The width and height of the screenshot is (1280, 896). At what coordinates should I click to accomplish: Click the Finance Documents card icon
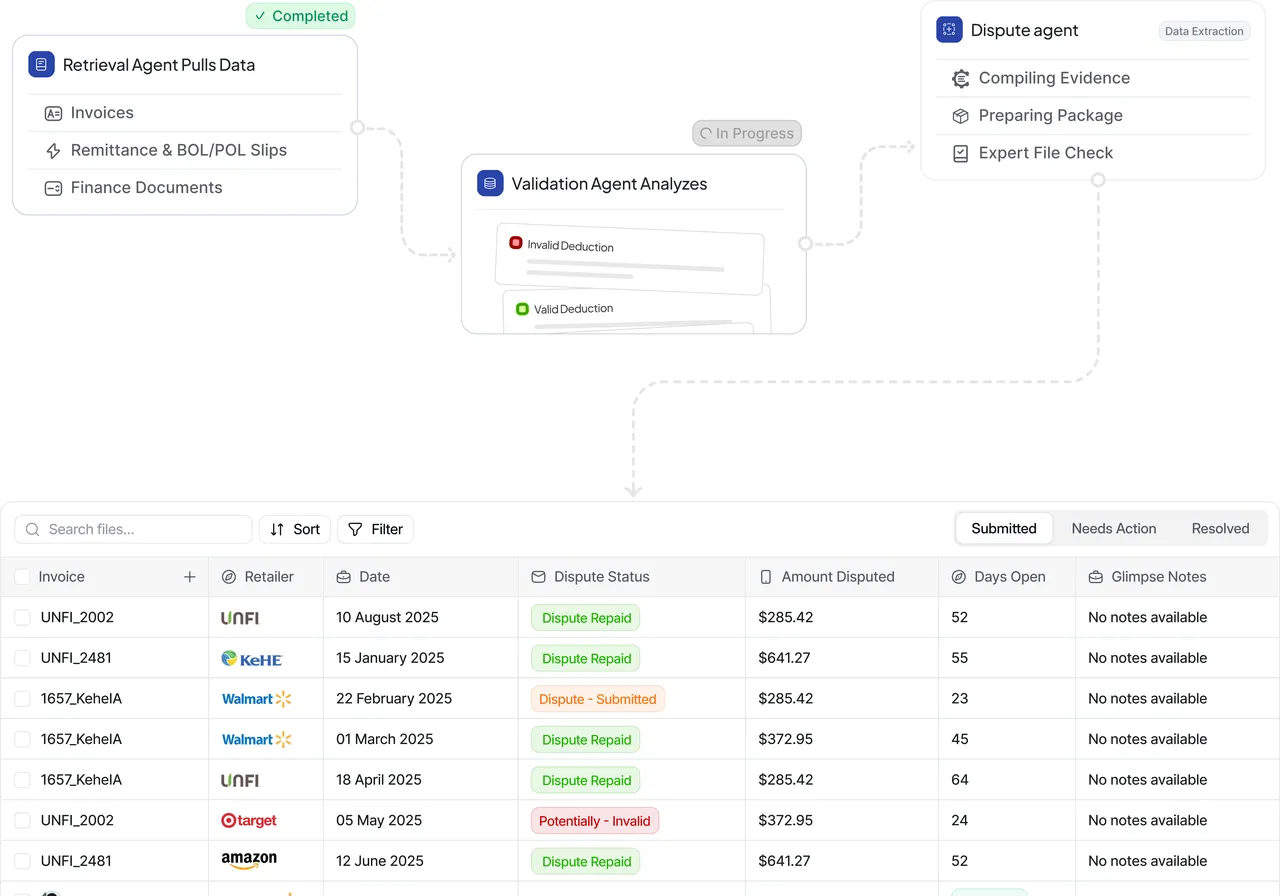54,188
